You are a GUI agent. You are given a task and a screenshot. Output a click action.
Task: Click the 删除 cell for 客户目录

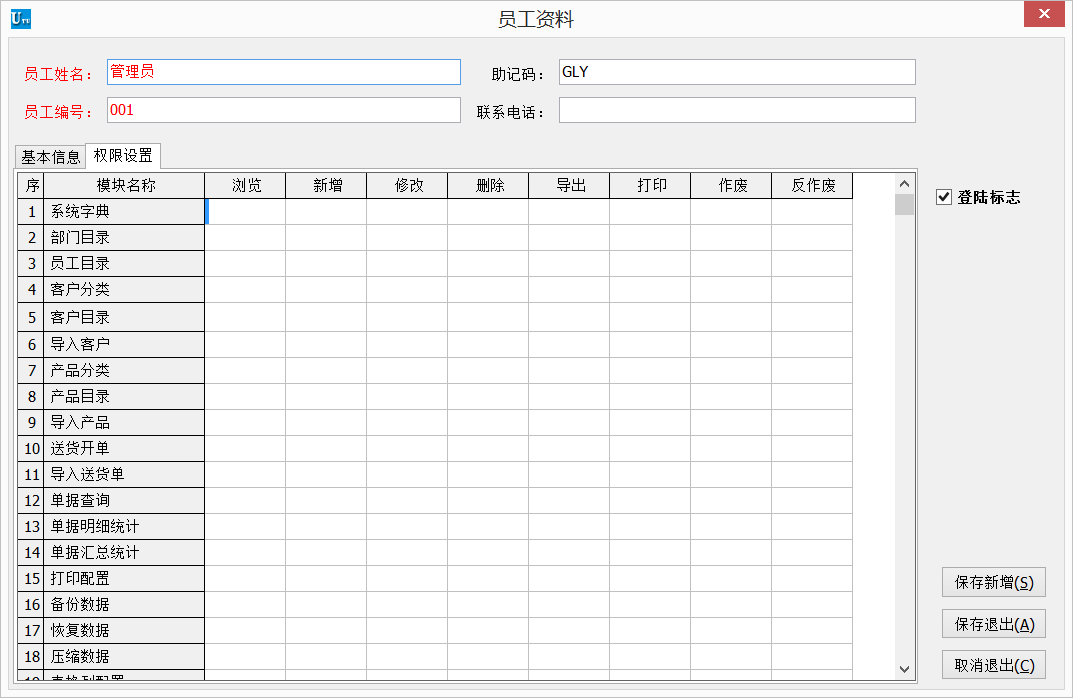[488, 317]
